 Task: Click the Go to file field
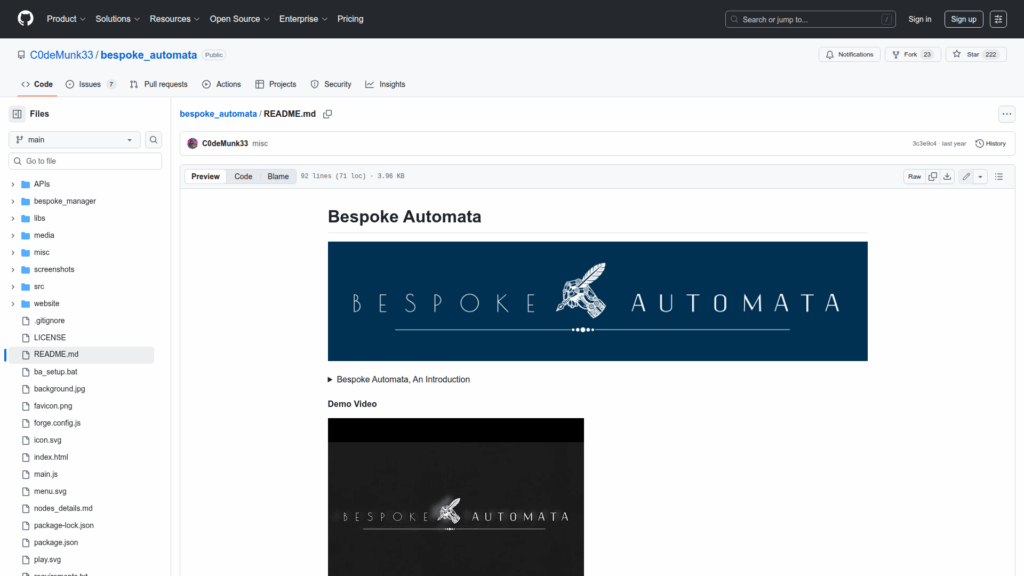click(85, 161)
